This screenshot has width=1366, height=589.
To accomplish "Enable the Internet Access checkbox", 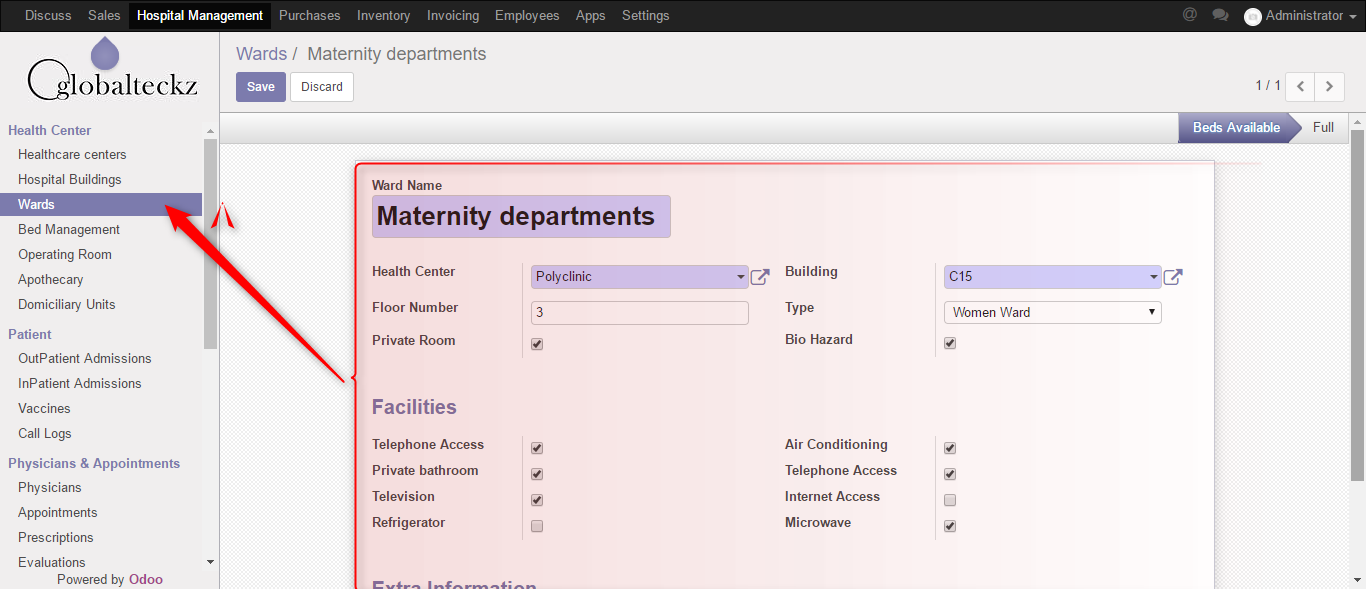I will [x=950, y=500].
